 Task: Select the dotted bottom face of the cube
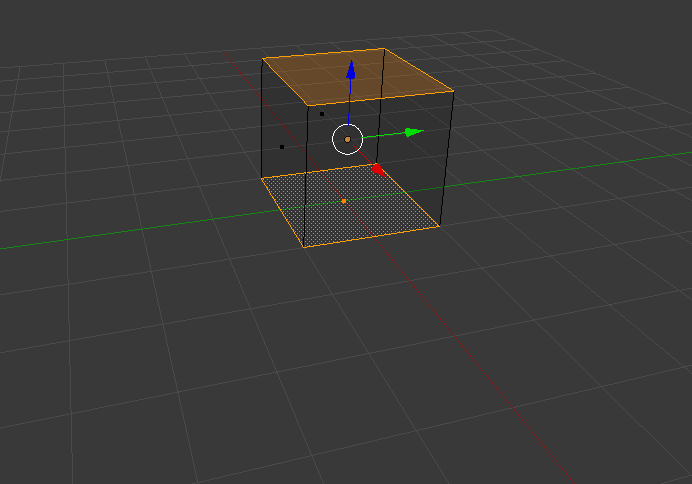click(x=350, y=206)
